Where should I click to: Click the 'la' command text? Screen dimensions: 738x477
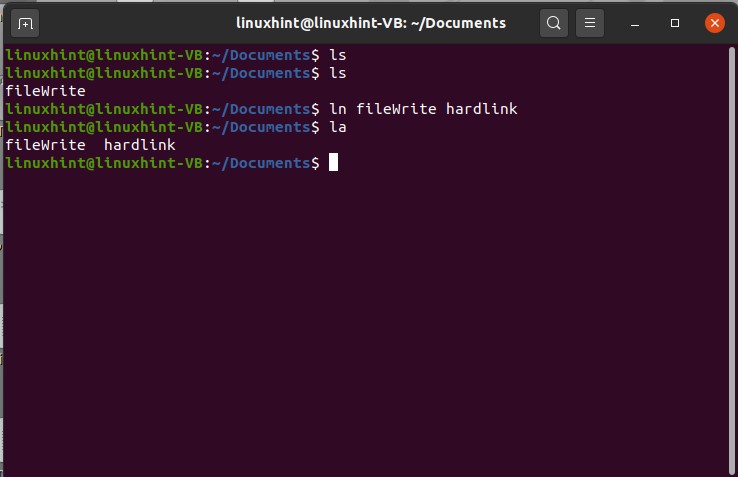(x=338, y=127)
